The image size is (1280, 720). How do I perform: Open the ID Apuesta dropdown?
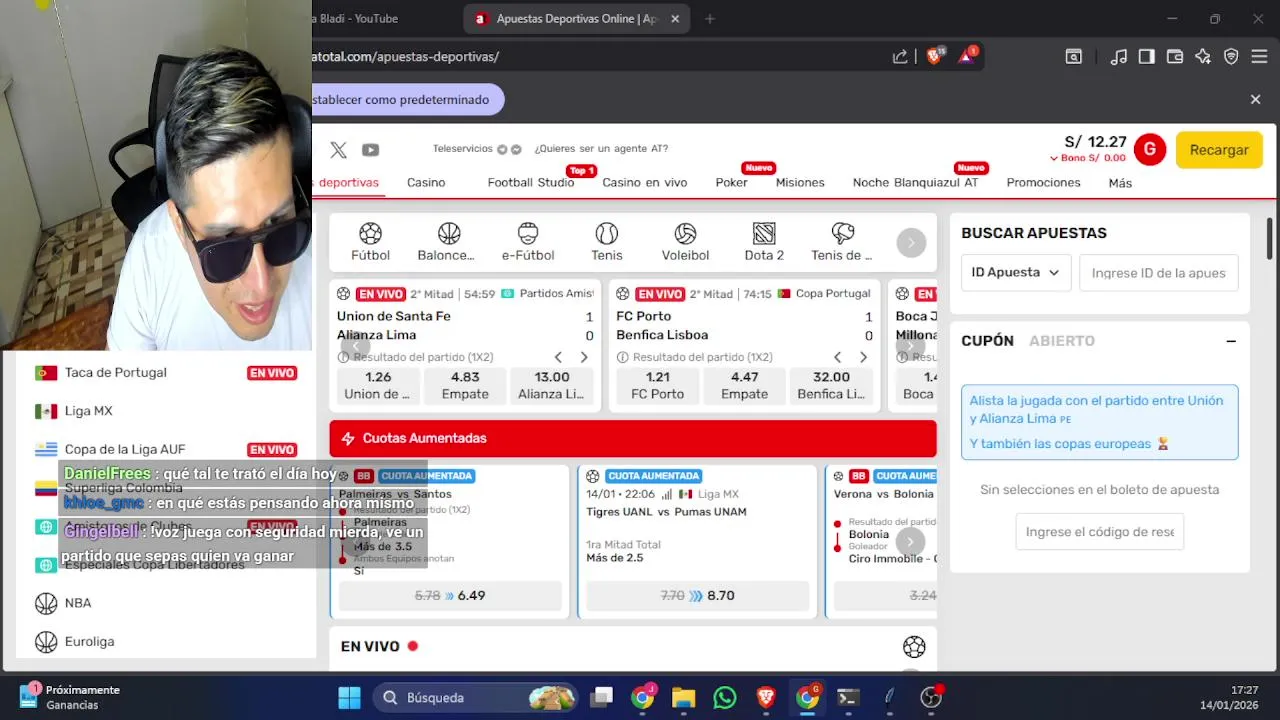click(1016, 272)
